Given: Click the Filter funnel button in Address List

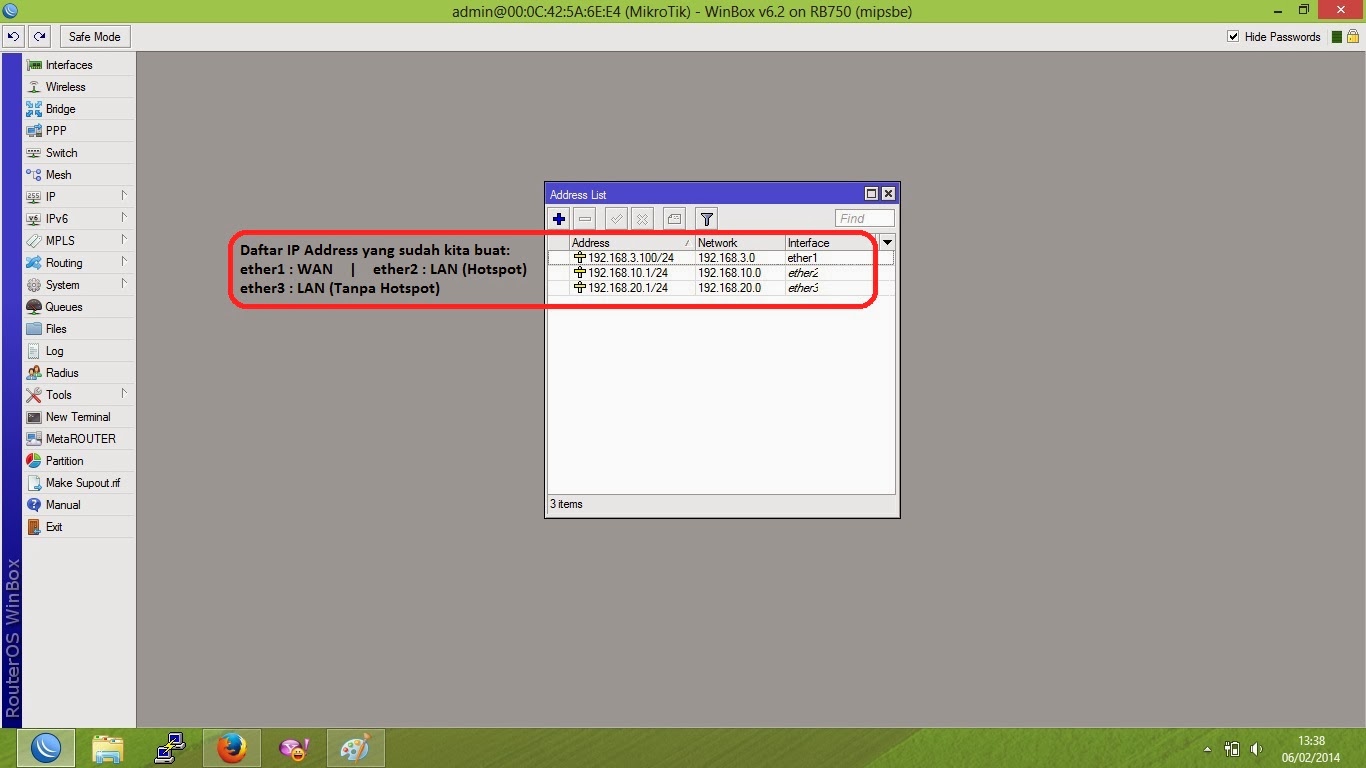Looking at the screenshot, I should click(x=706, y=219).
